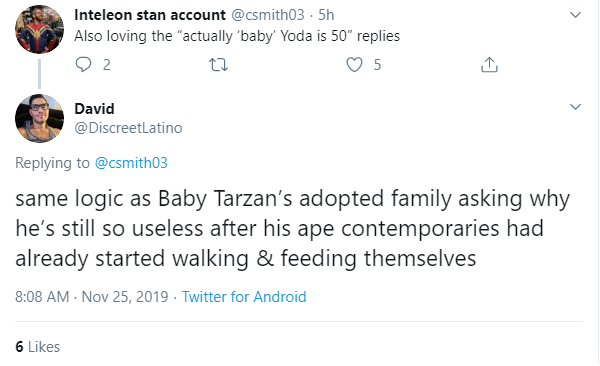This screenshot has width=600, height=366.
Task: Click the reply count 2
Action: [107, 65]
